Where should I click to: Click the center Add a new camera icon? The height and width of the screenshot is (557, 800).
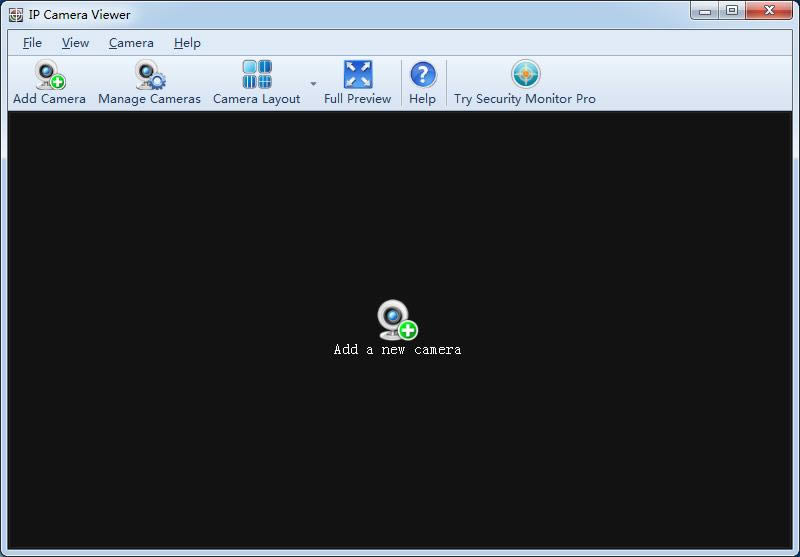[x=397, y=320]
